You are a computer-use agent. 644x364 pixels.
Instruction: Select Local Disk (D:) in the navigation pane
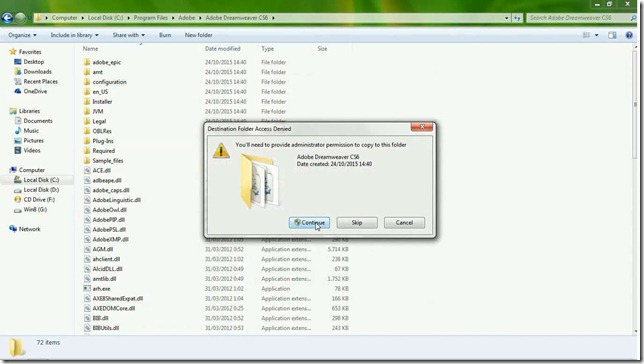(41, 190)
